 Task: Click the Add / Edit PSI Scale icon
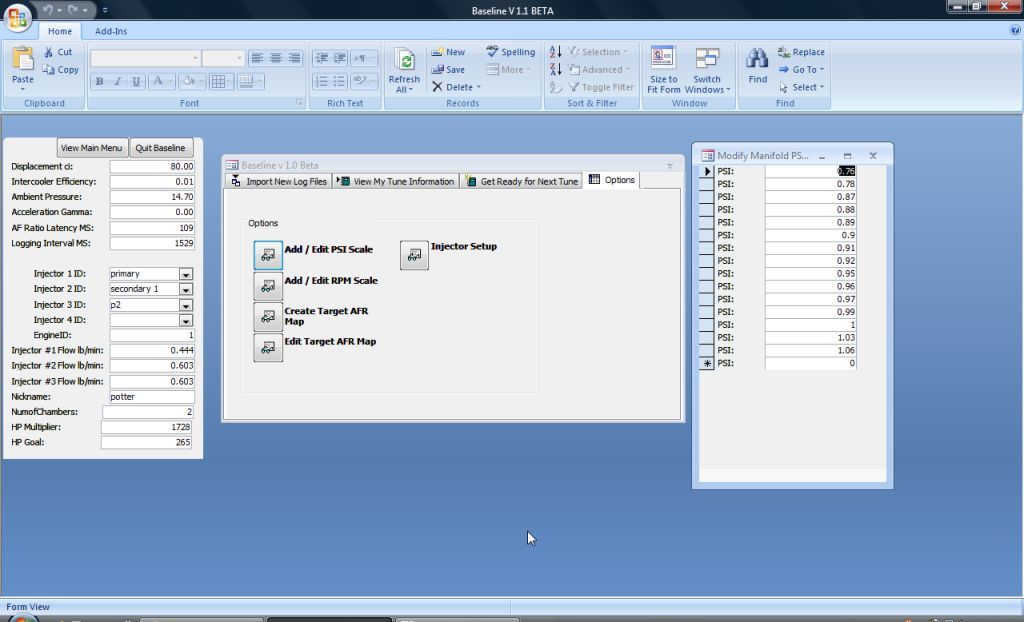click(x=268, y=255)
